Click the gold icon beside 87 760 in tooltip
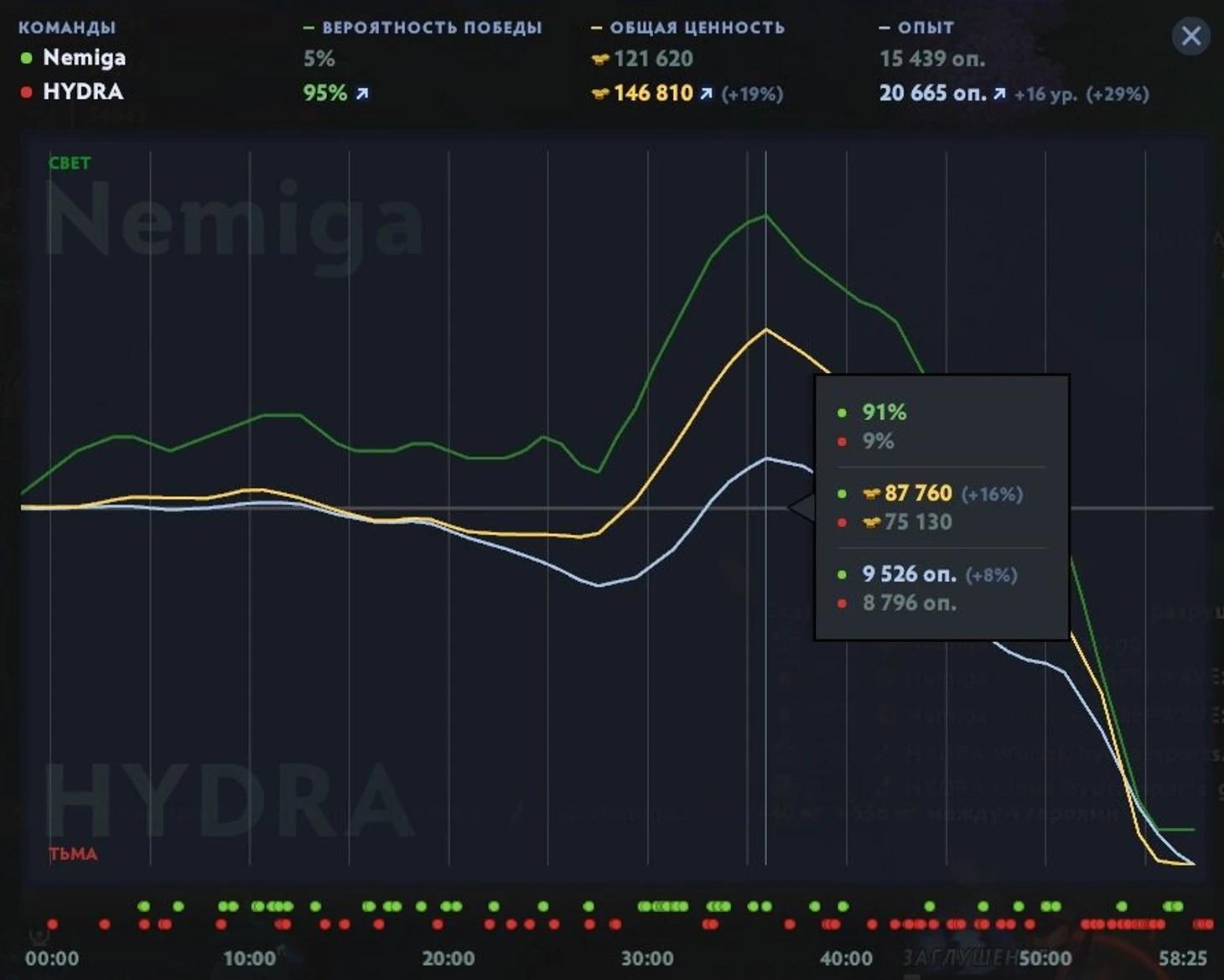The image size is (1224, 980). [x=871, y=494]
